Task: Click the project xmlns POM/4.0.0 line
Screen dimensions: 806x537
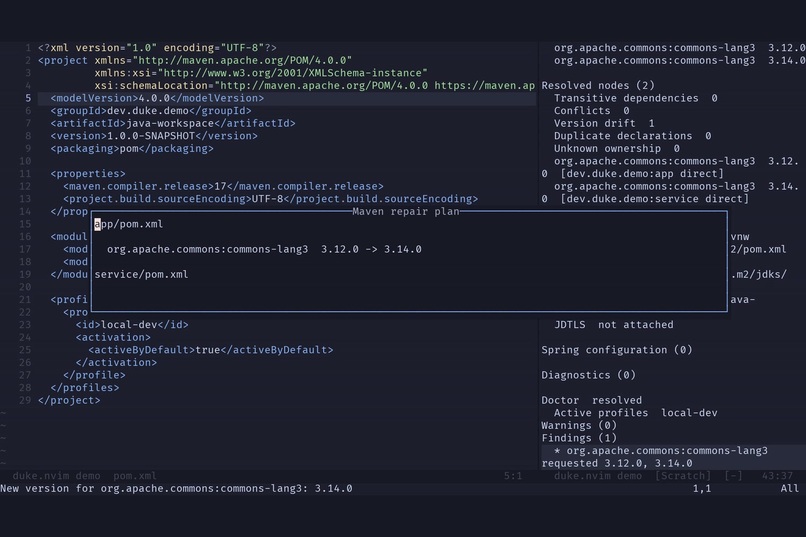Action: [x=195, y=60]
